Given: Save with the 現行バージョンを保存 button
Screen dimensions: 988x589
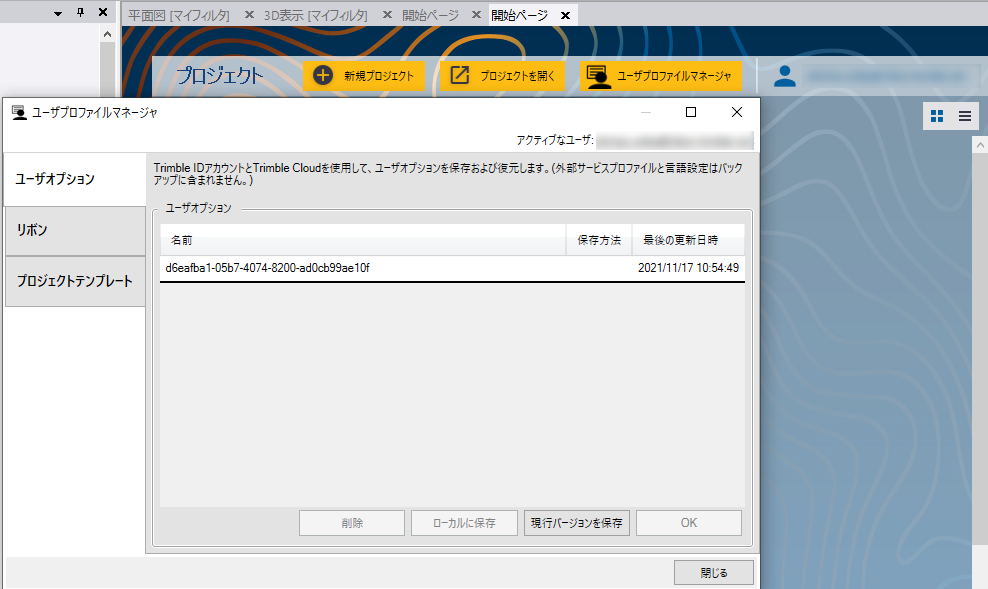Looking at the screenshot, I should 577,522.
